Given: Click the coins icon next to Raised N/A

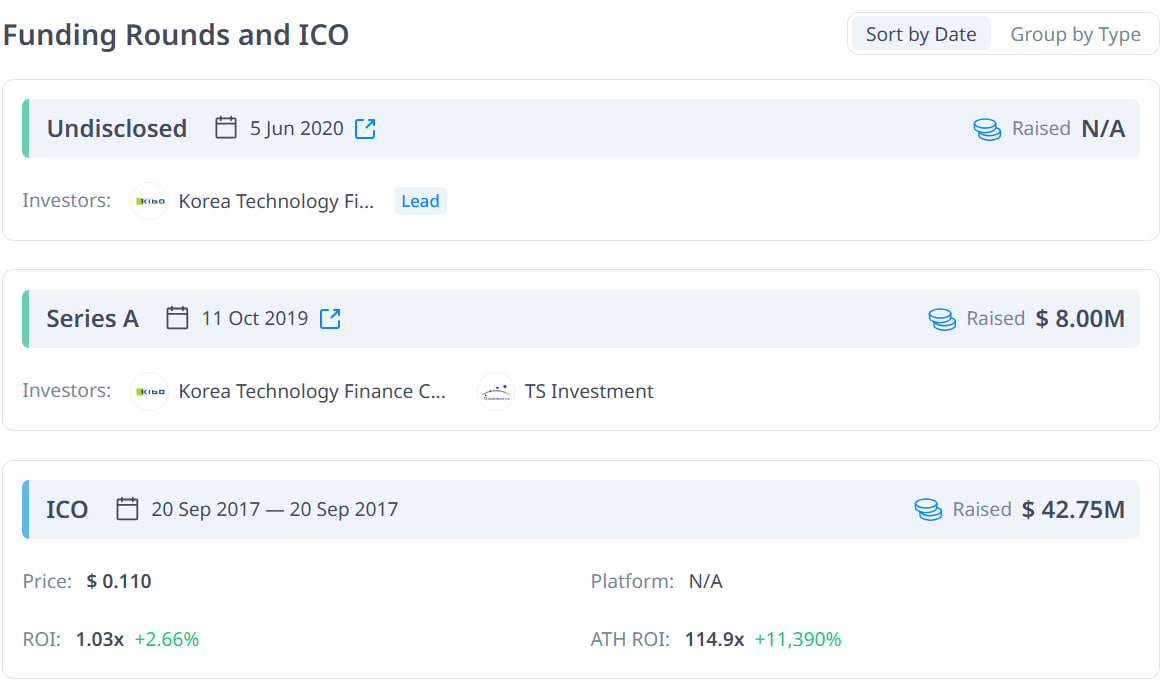Looking at the screenshot, I should [987, 129].
